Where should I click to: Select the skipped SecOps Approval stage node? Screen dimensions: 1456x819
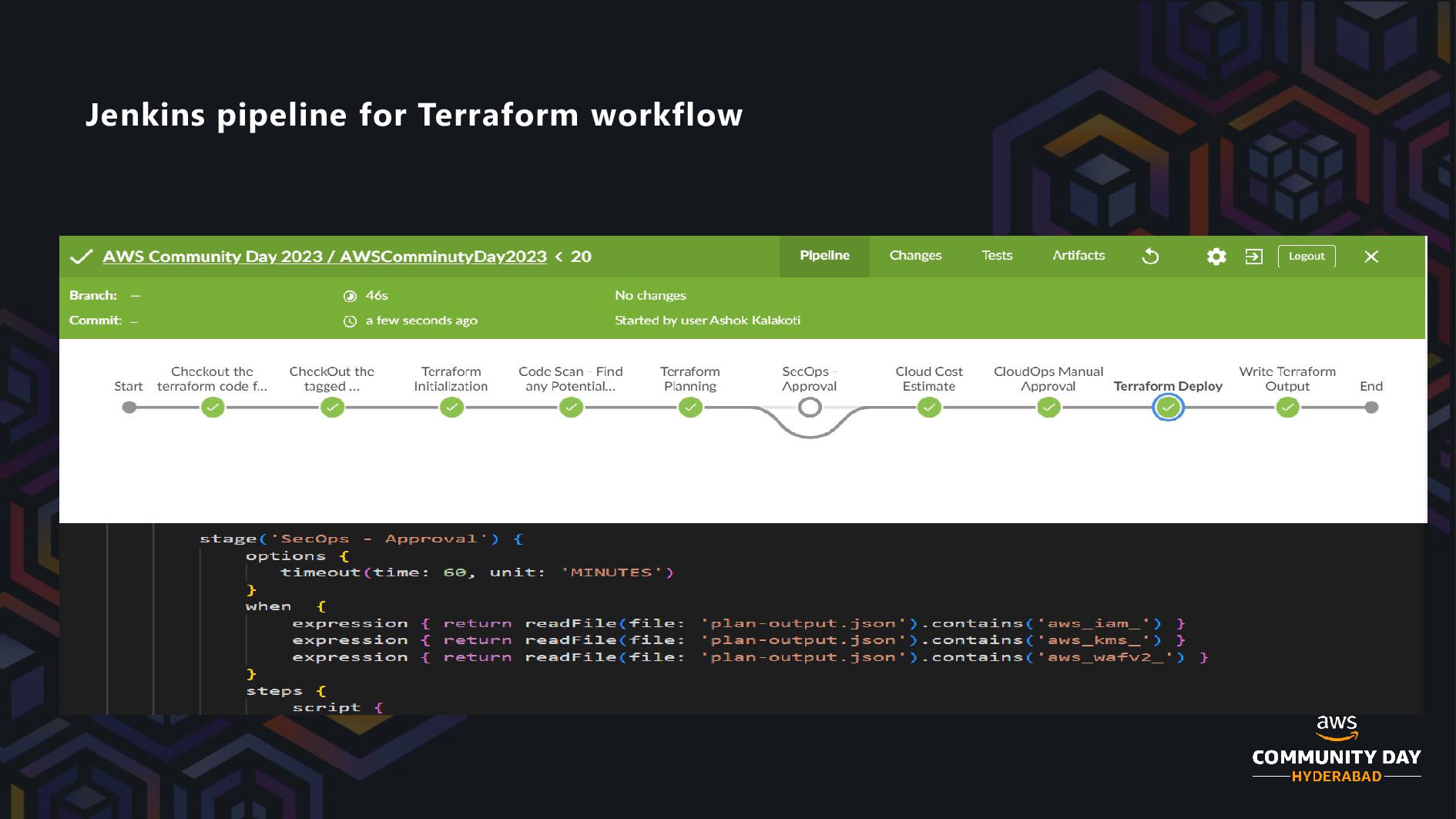click(810, 408)
